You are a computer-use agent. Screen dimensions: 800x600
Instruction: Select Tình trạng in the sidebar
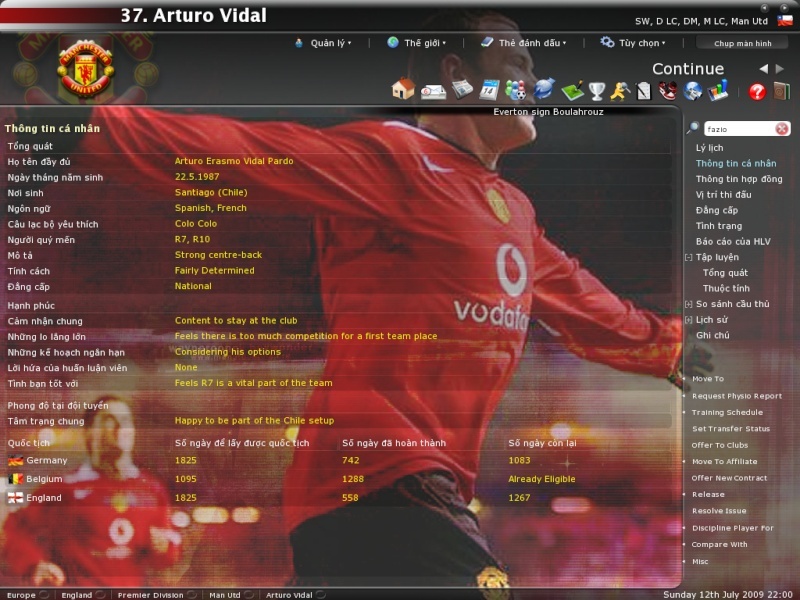[719, 226]
